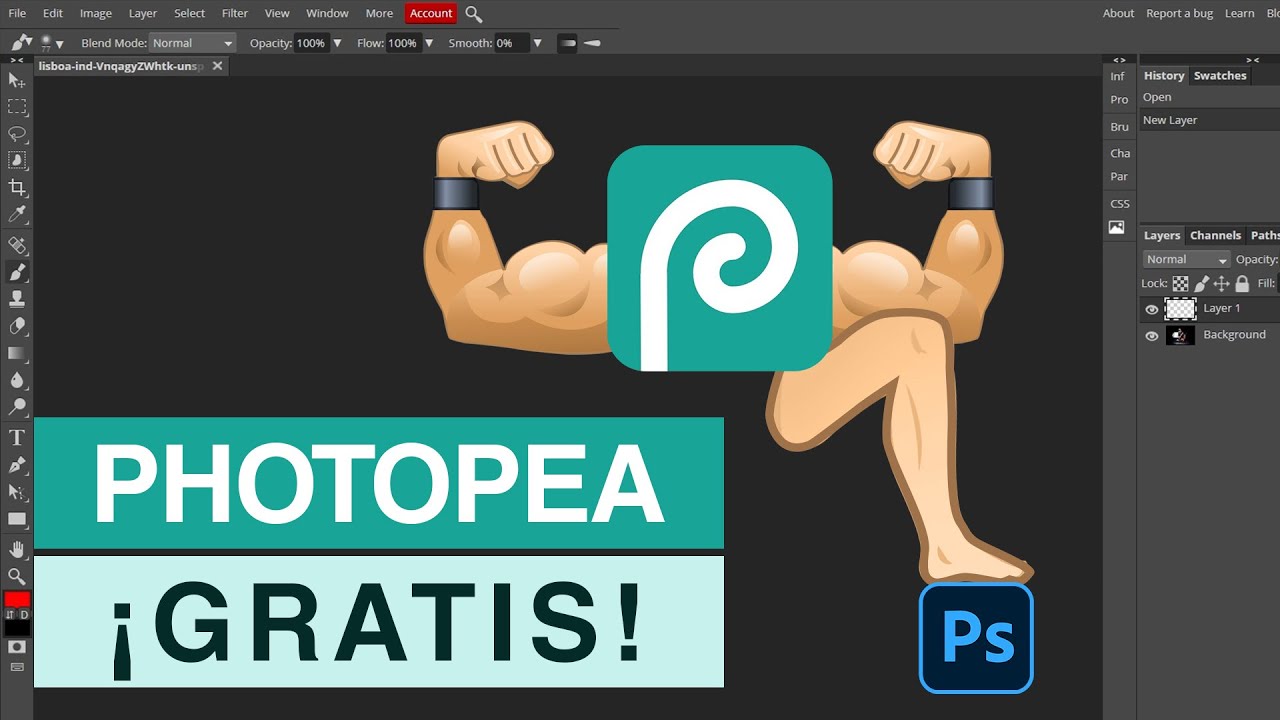
Task: Swap foreground and background colors
Action: pos(10,614)
